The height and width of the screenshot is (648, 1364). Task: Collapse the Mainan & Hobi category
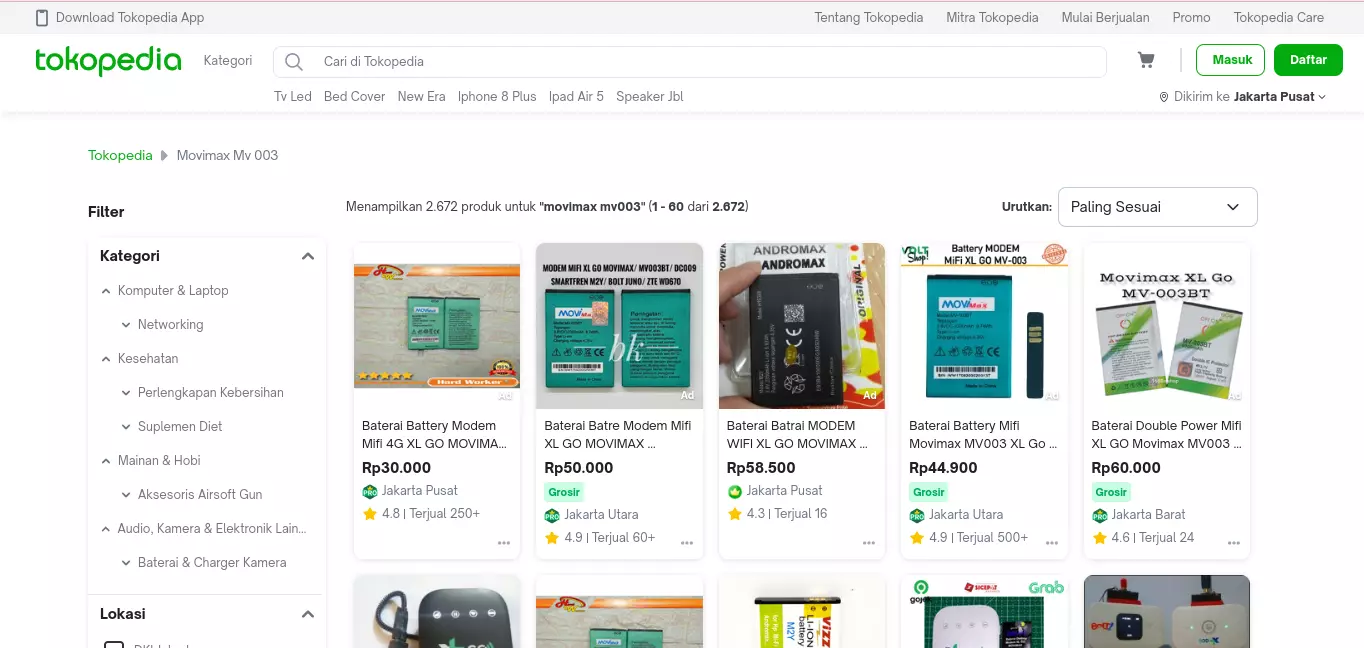[106, 461]
